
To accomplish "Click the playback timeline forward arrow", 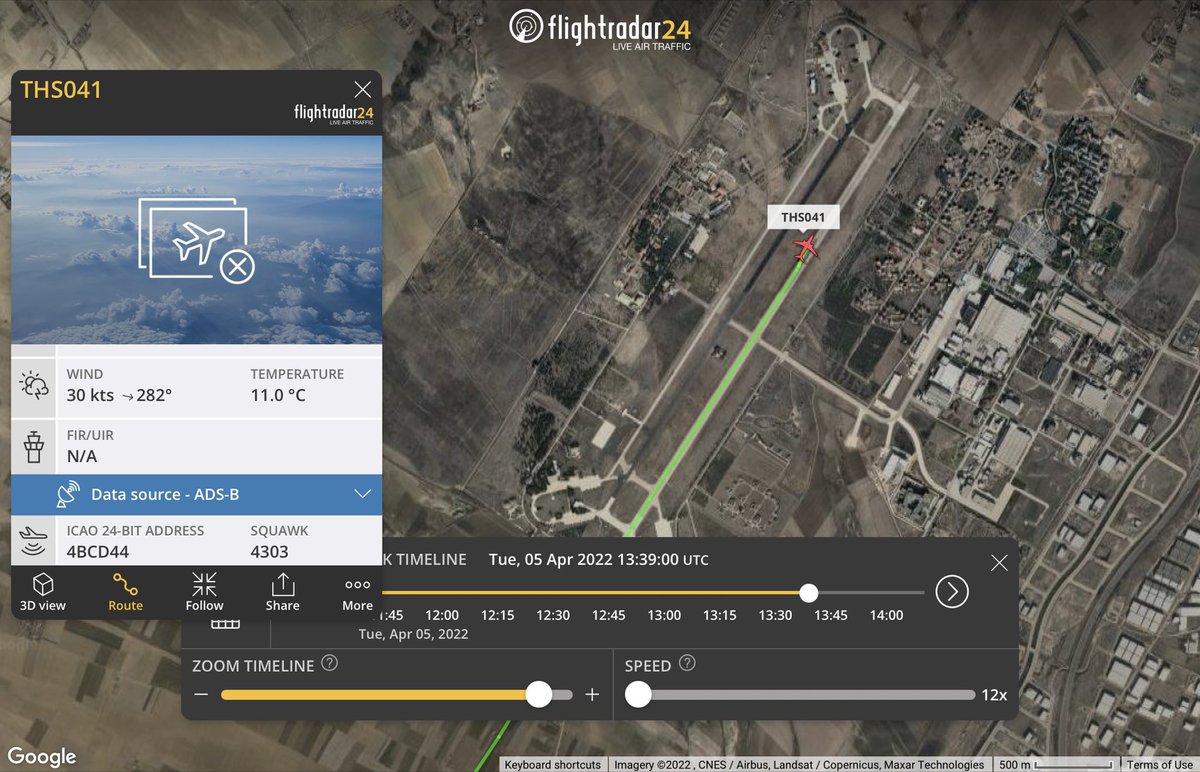I will (x=952, y=592).
